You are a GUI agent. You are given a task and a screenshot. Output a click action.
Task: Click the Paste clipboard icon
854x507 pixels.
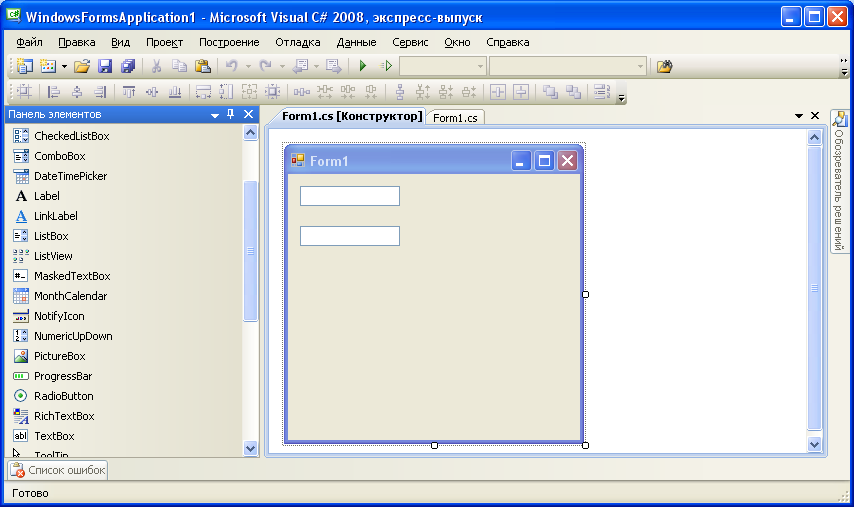(203, 66)
